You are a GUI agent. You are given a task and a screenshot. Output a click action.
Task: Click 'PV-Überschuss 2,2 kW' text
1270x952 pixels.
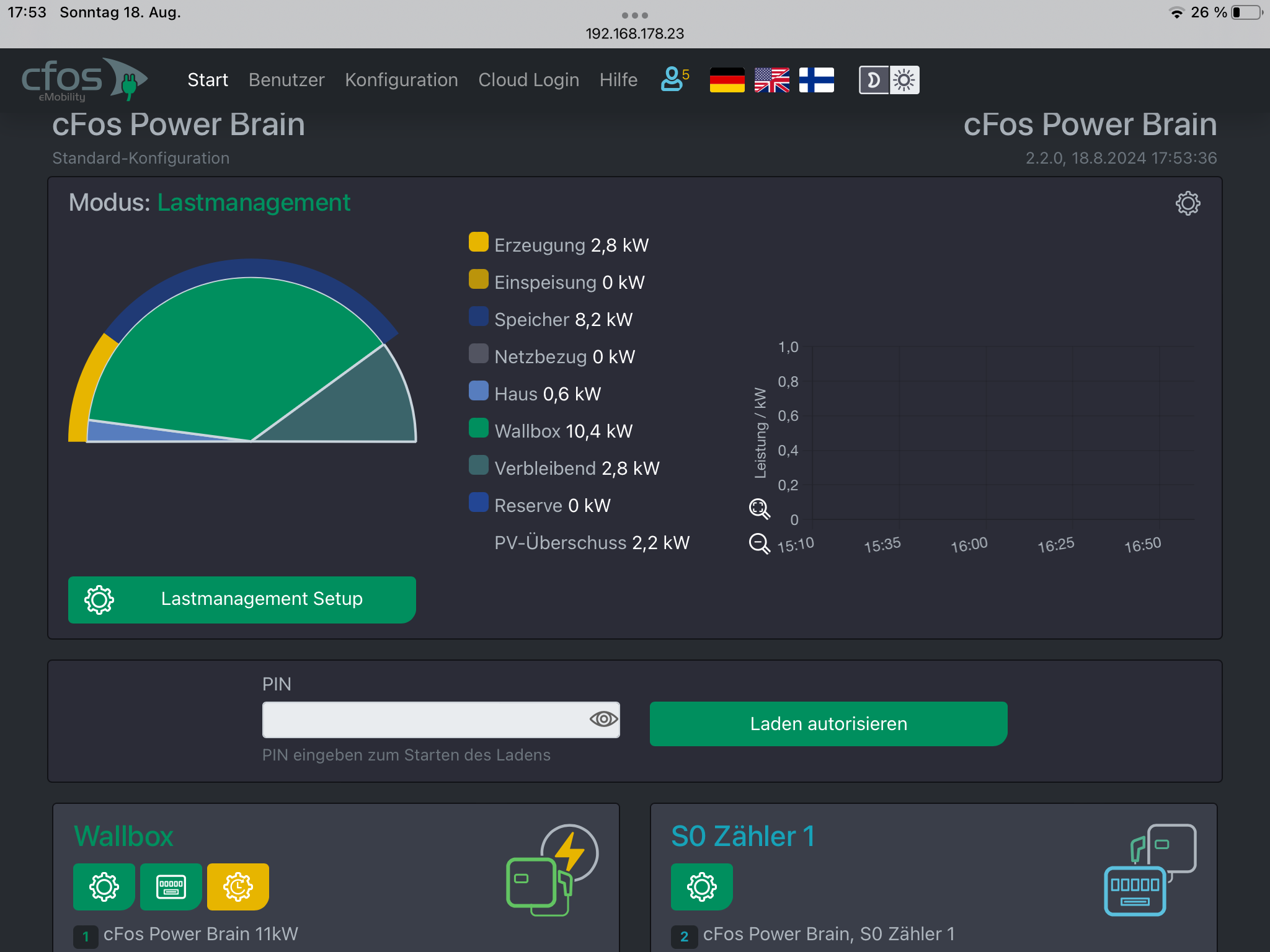pos(592,543)
